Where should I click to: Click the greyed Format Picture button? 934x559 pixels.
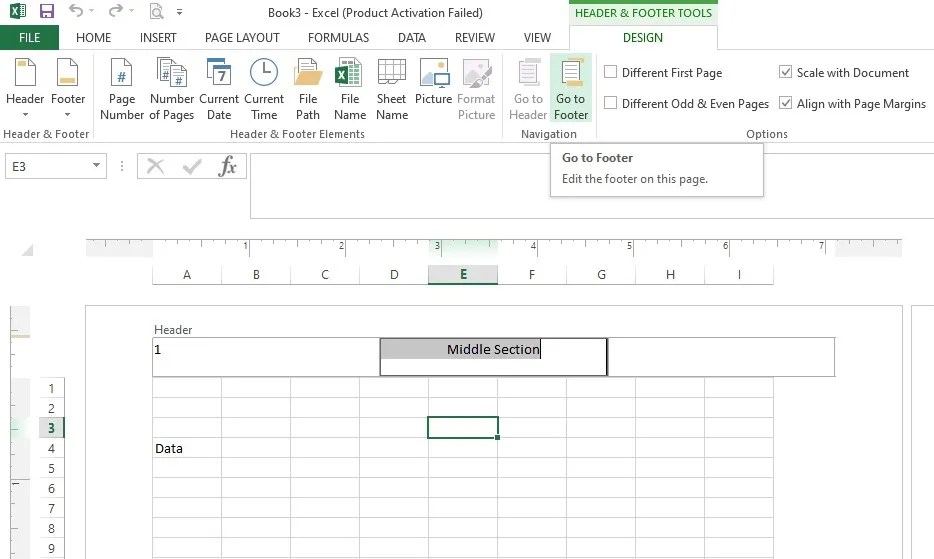pyautogui.click(x=476, y=89)
